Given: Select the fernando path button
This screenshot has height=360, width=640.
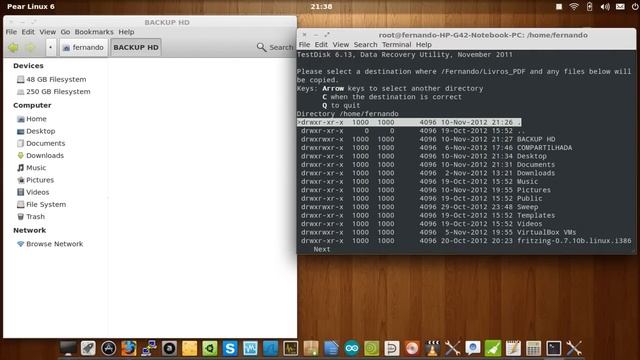Looking at the screenshot, I should (84, 48).
